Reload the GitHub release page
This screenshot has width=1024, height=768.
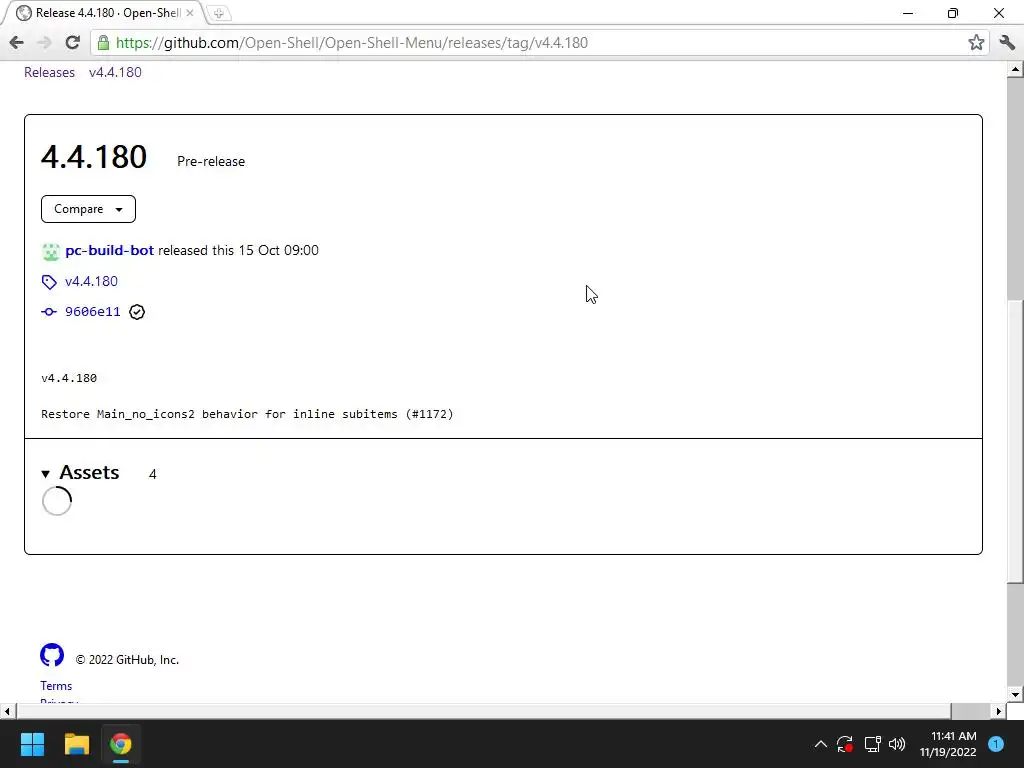pos(72,43)
